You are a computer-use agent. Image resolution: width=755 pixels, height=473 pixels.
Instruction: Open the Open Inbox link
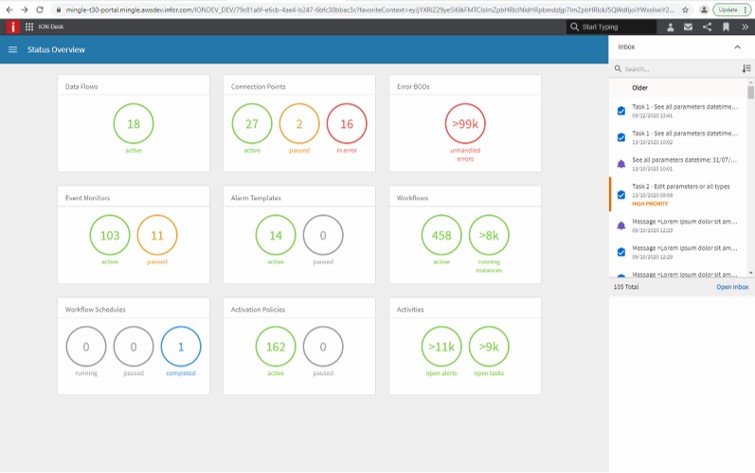pyautogui.click(x=732, y=287)
